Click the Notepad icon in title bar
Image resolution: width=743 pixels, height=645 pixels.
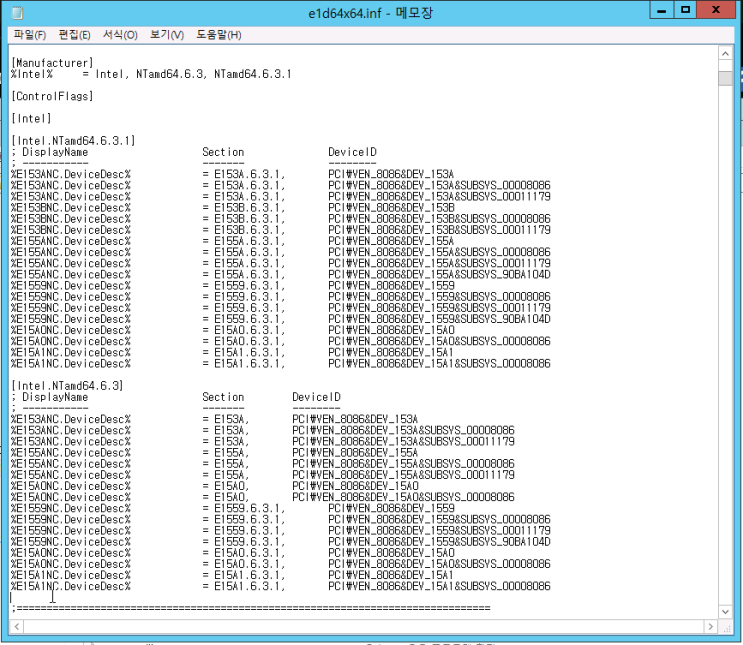17,13
